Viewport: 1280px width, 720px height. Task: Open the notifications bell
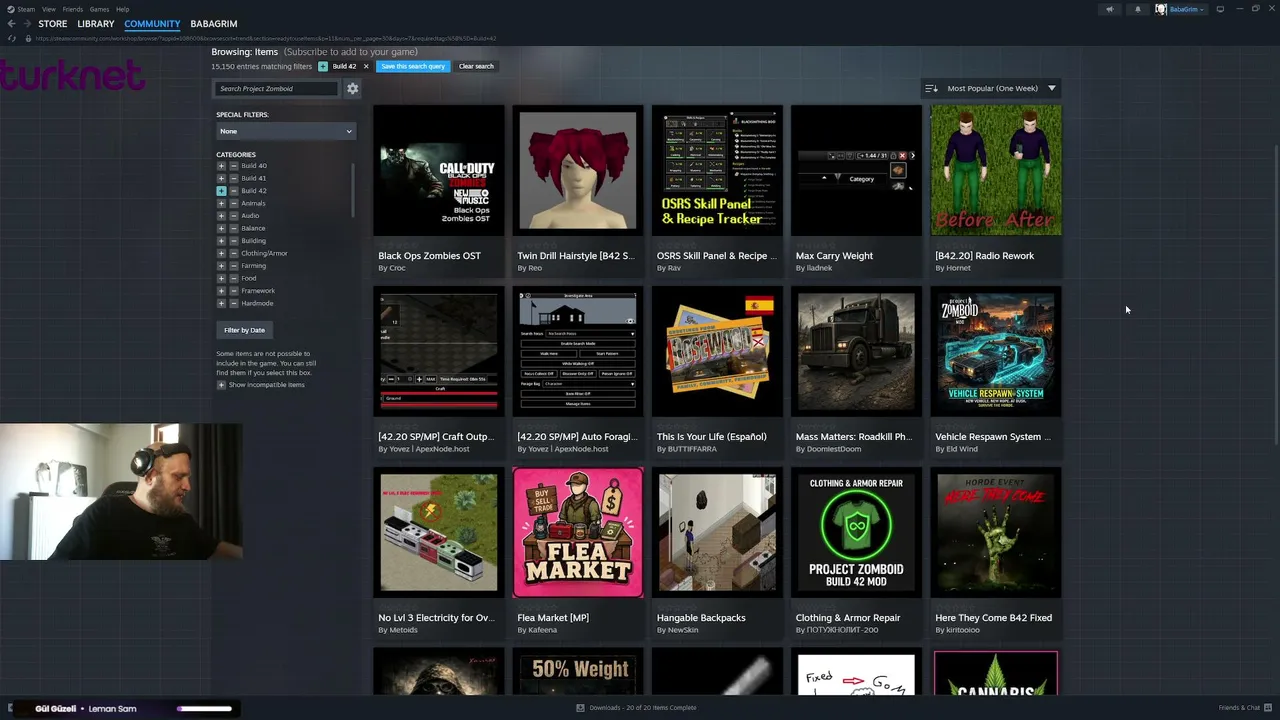click(x=1137, y=9)
